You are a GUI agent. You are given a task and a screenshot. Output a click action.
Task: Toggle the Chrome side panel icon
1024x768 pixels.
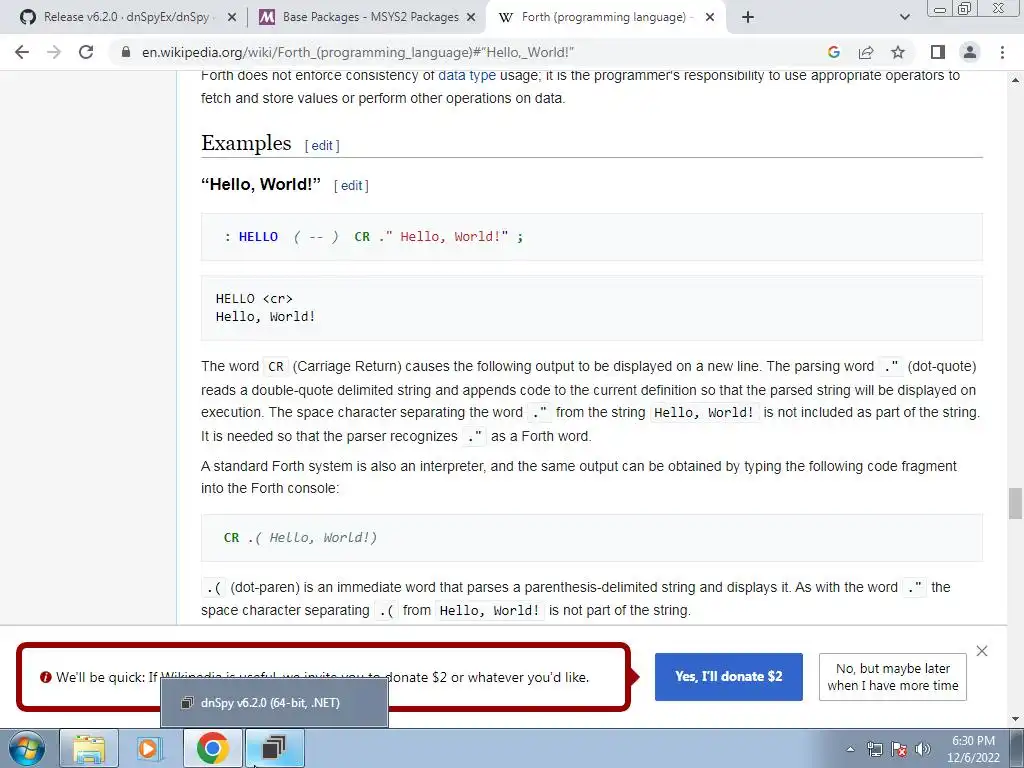pyautogui.click(x=938, y=52)
